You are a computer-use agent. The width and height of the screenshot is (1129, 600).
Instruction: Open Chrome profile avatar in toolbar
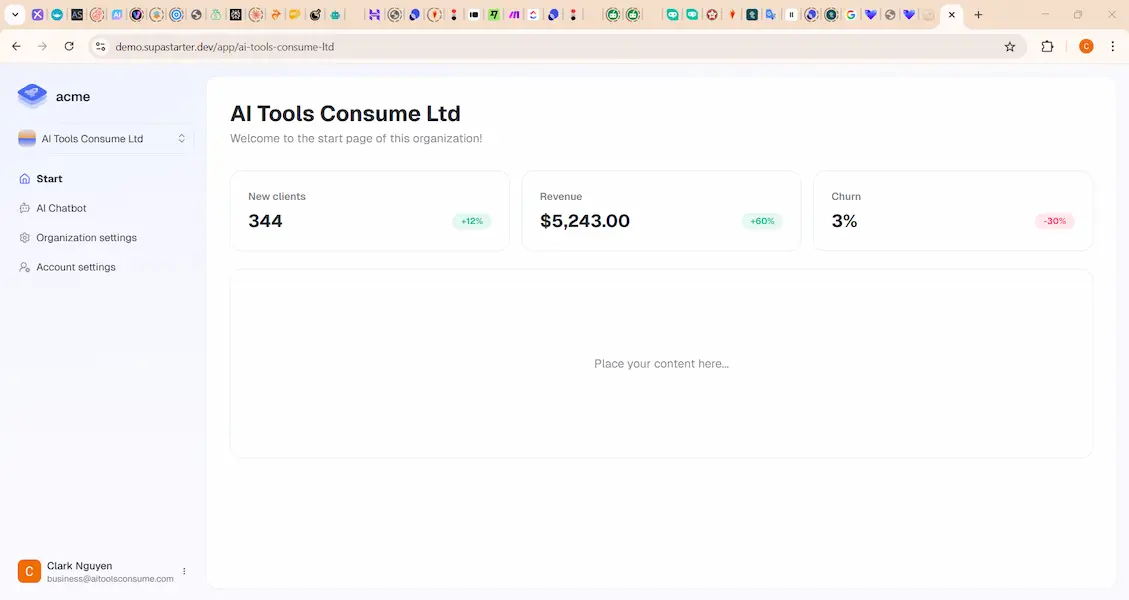[1086, 47]
